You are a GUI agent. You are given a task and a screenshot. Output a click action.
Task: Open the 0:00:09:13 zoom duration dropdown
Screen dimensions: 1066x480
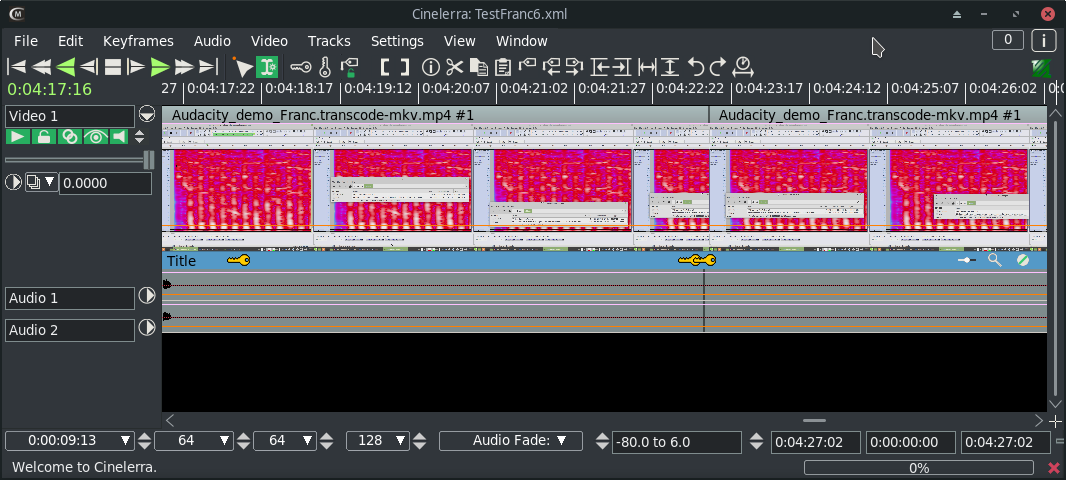tap(126, 441)
